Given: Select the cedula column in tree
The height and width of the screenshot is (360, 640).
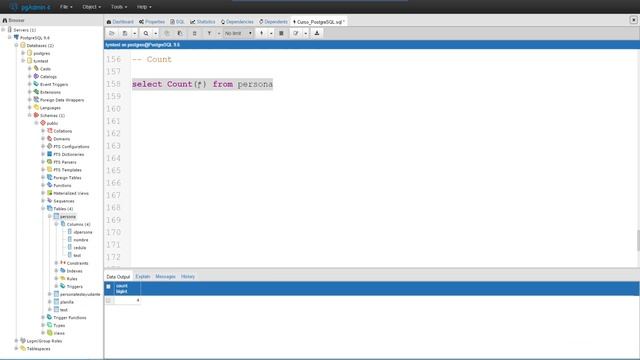Looking at the screenshot, I should coord(80,247).
